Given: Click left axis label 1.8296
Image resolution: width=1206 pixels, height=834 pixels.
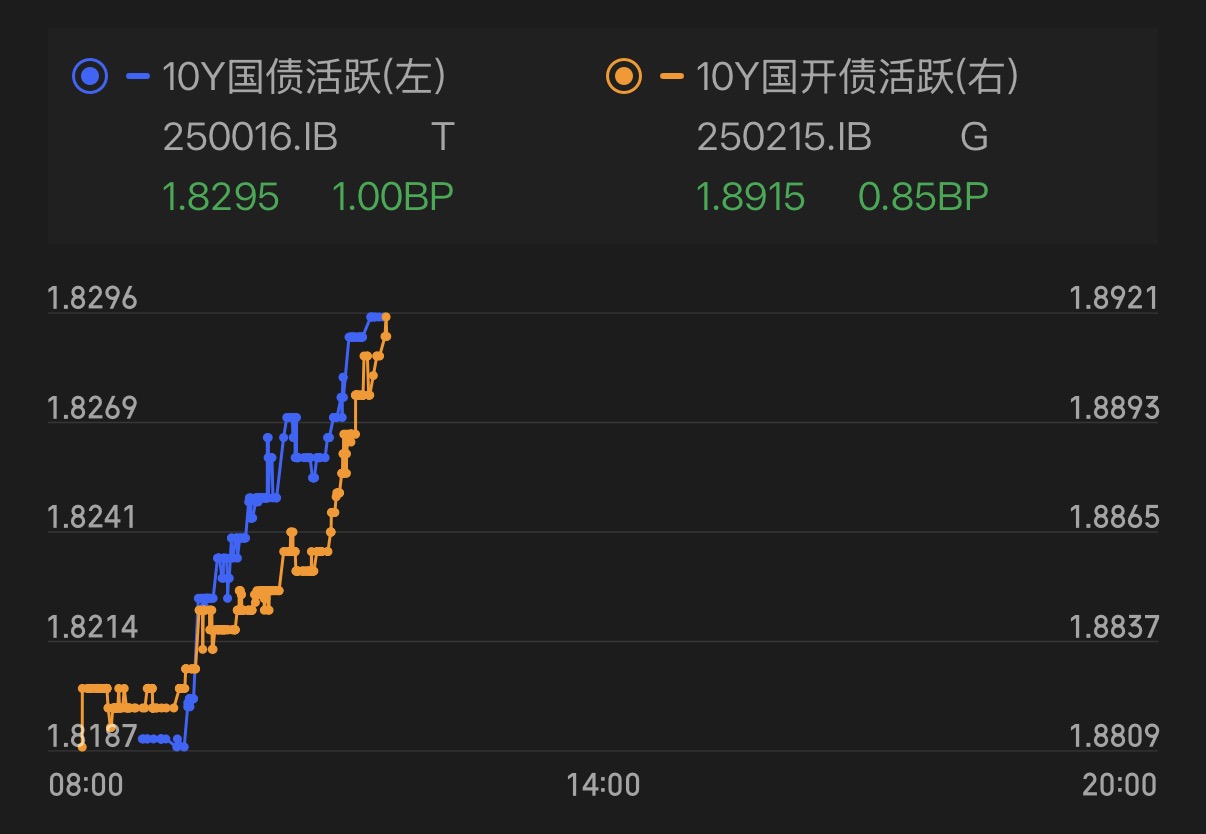Looking at the screenshot, I should [x=92, y=298].
